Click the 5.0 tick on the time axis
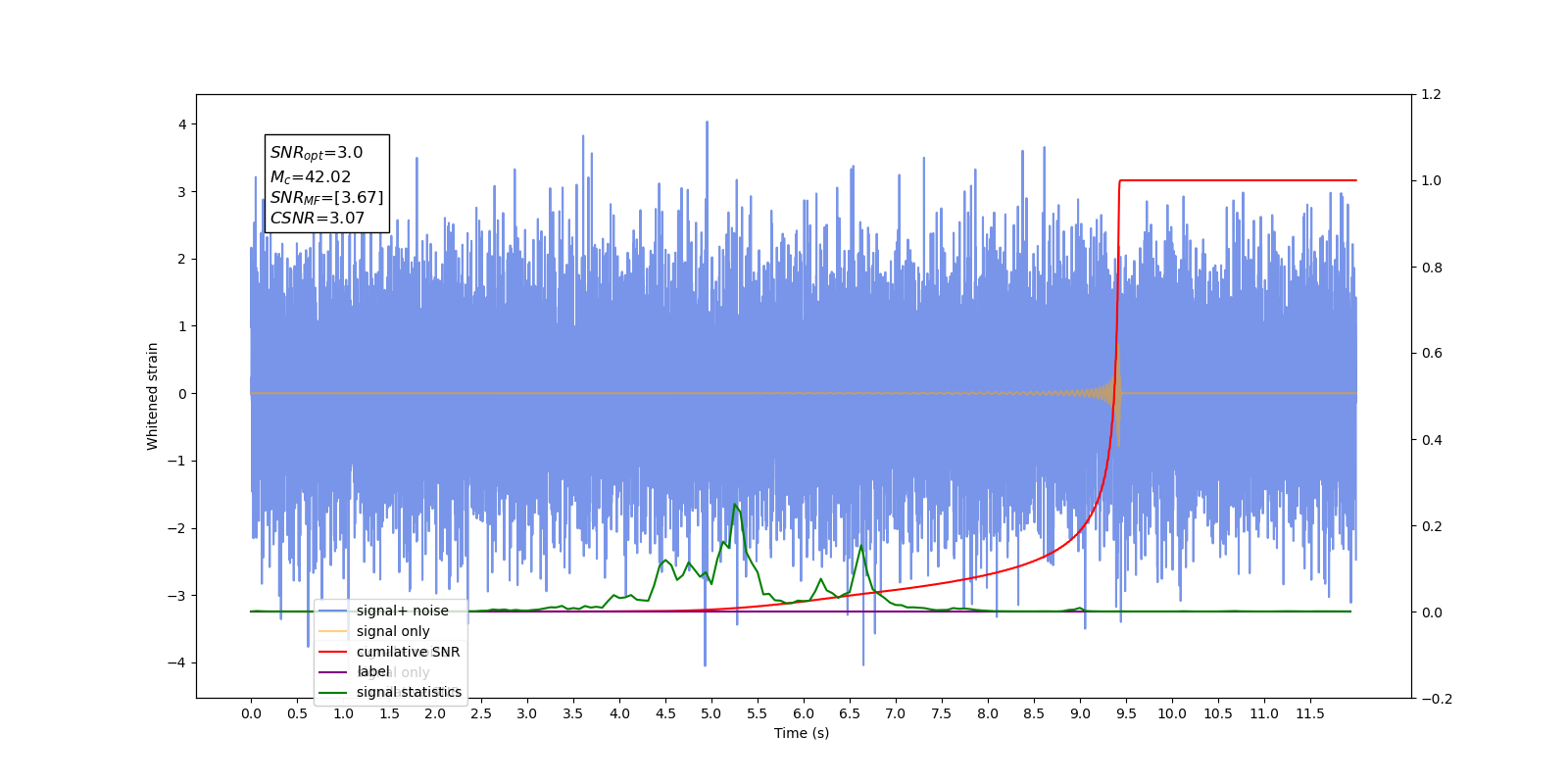Screen dimensions: 1568x784 click(711, 713)
